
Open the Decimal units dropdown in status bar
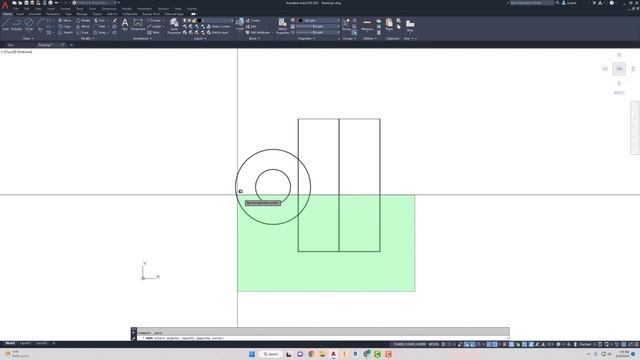point(585,344)
